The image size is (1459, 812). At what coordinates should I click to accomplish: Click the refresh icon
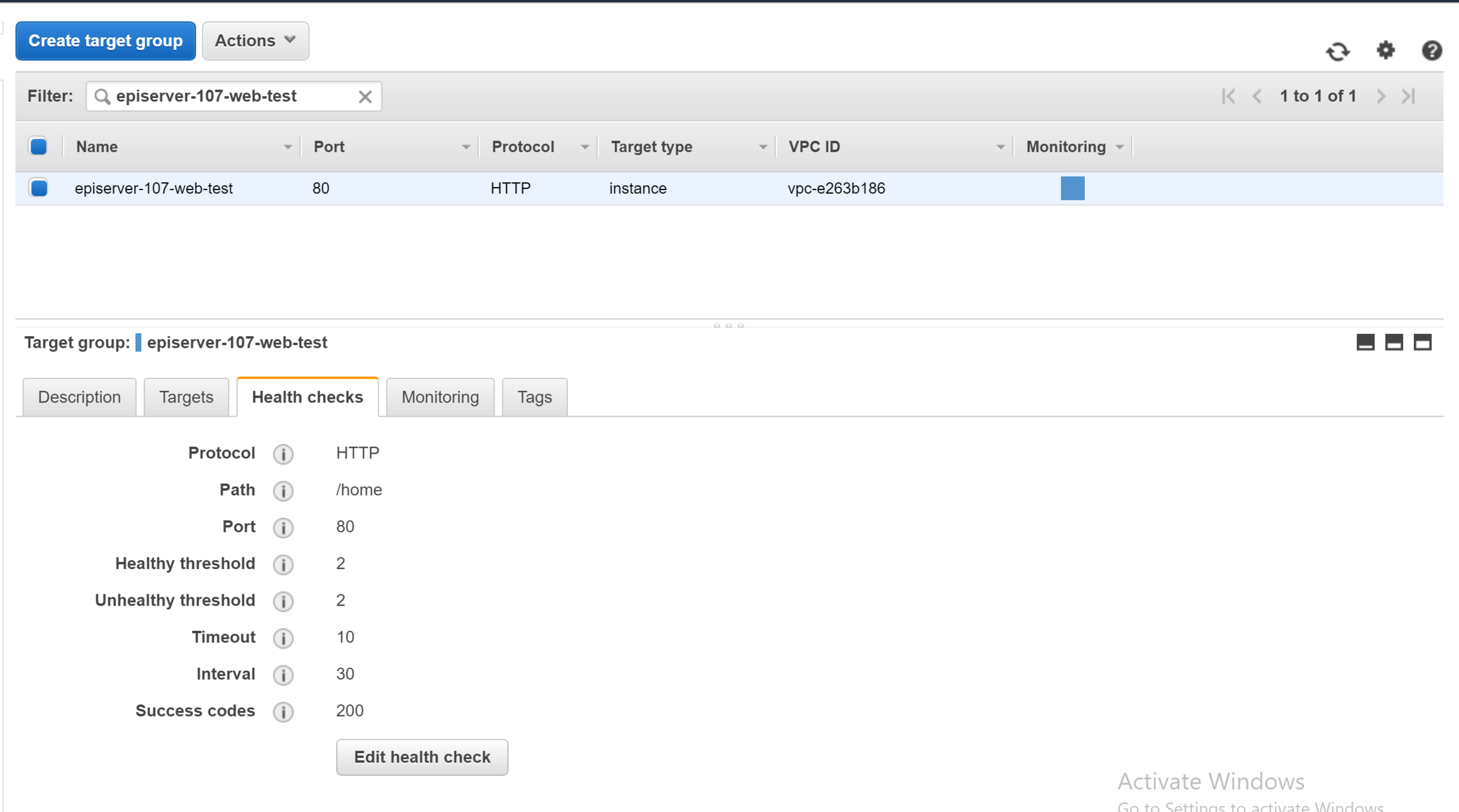click(x=1337, y=51)
